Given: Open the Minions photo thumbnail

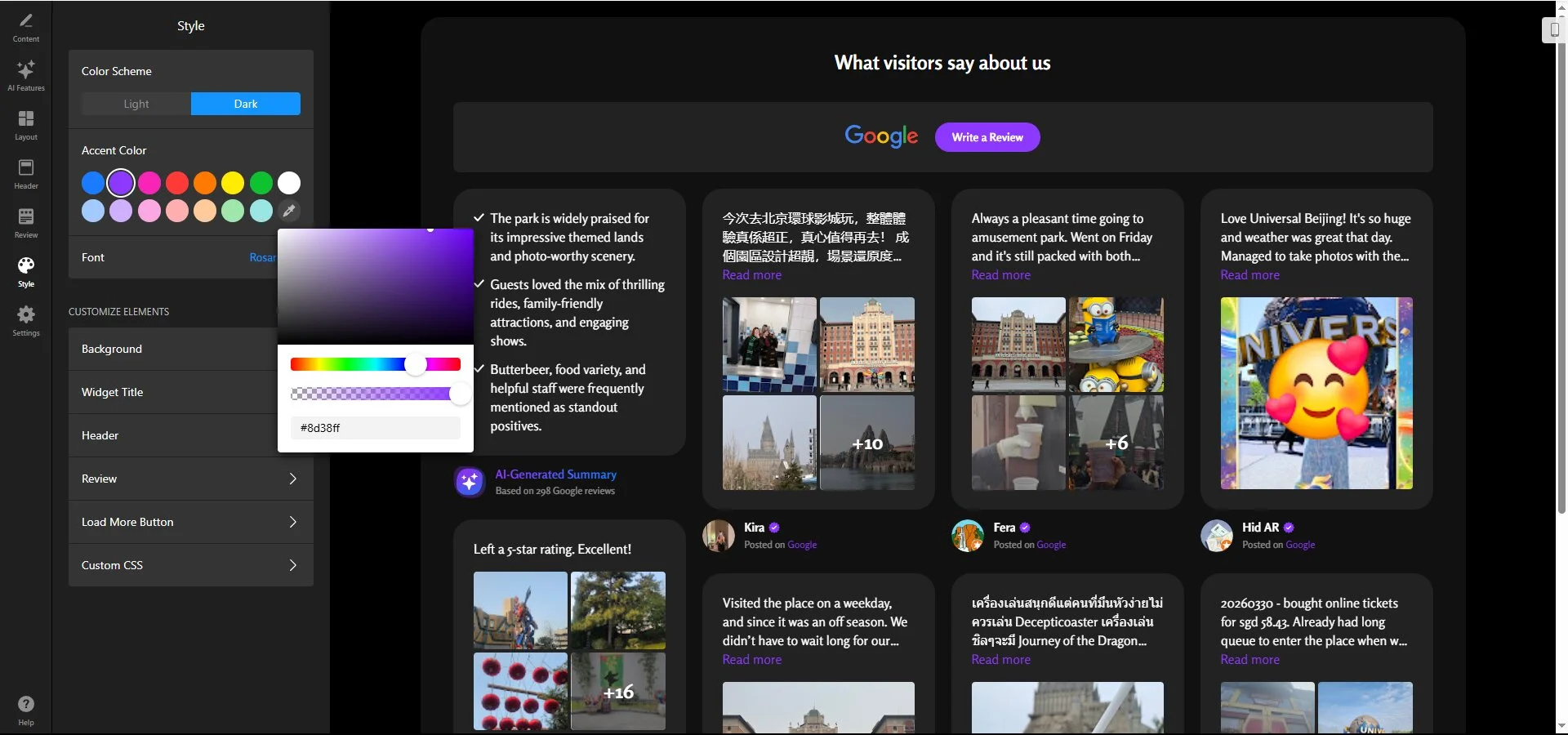Looking at the screenshot, I should click(x=1116, y=345).
